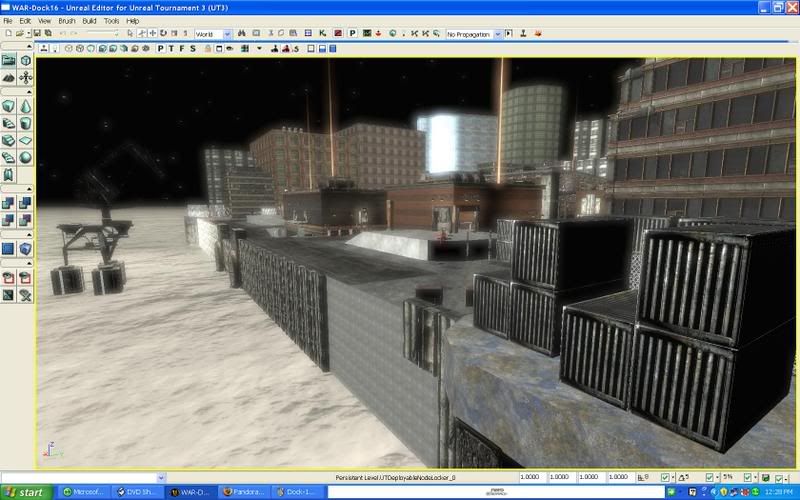The image size is (800, 500).
Task: Click the last 1.0000 scale field
Action: click(x=621, y=477)
